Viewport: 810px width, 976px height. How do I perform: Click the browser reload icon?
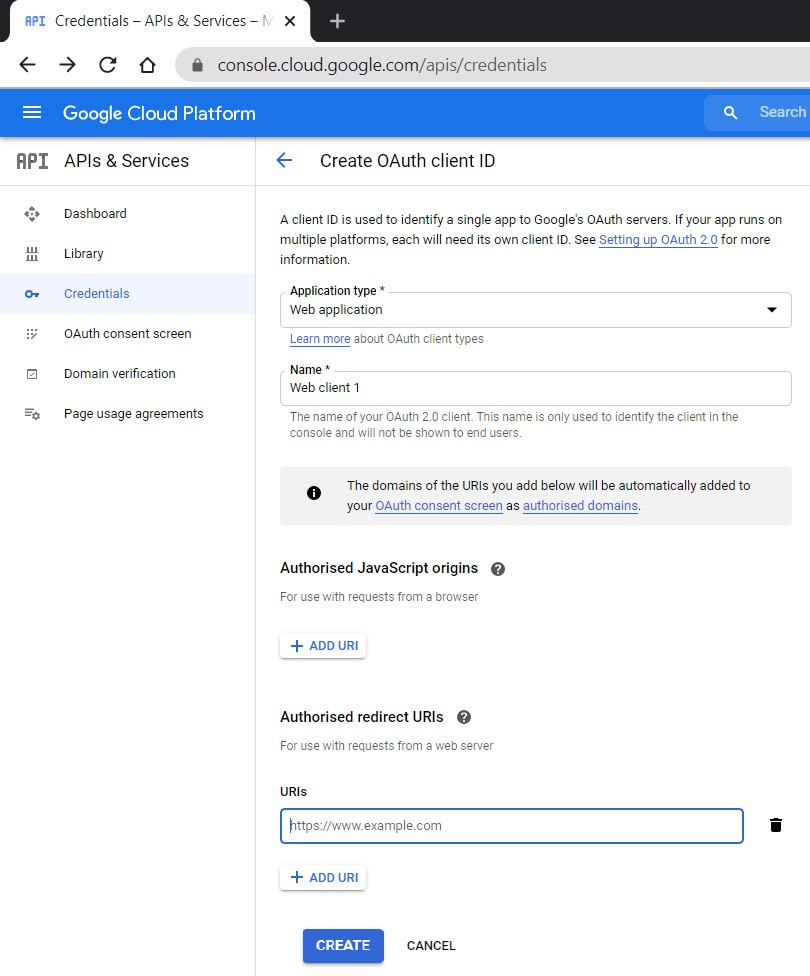107,65
